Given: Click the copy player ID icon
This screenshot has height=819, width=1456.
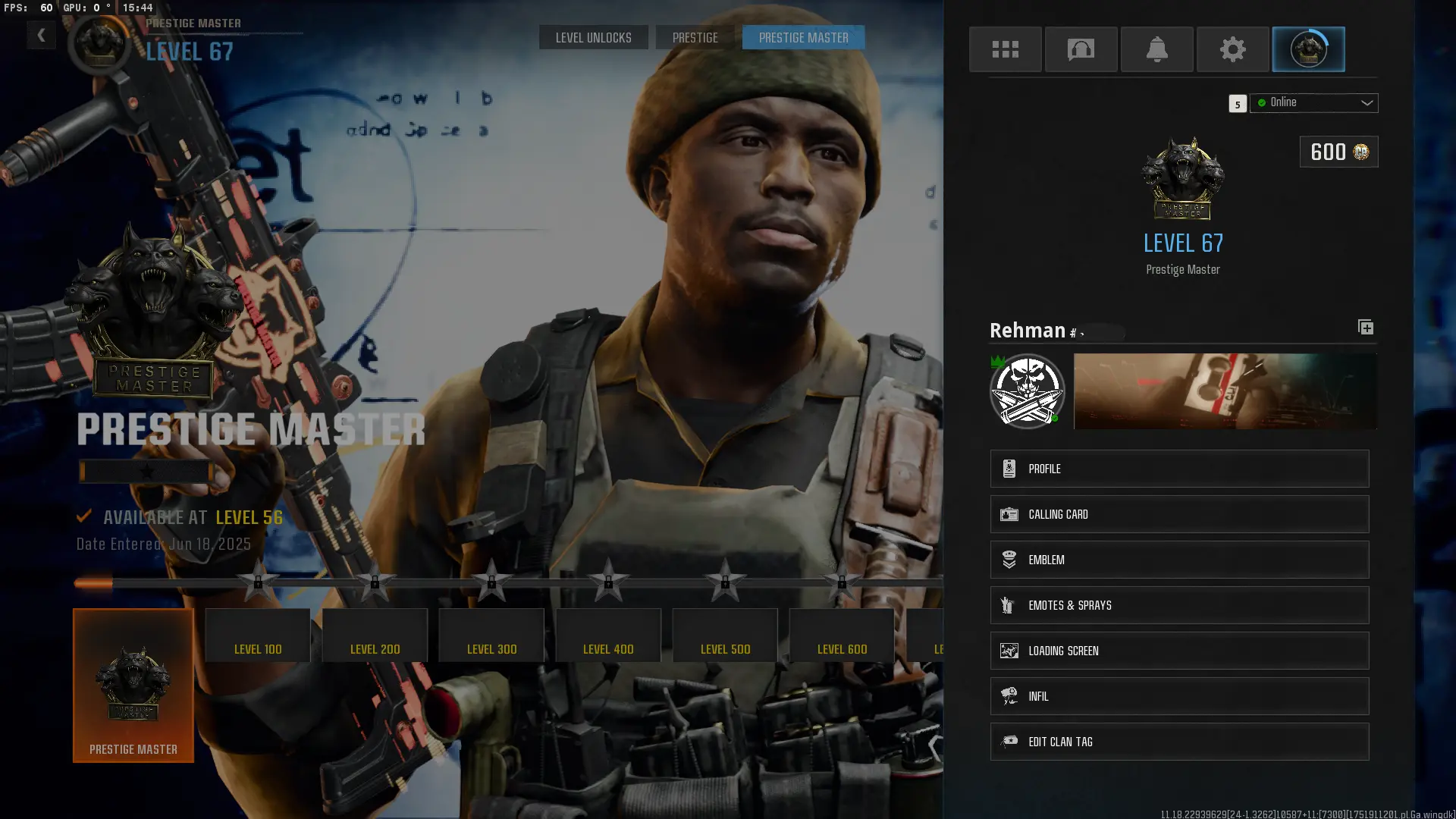Looking at the screenshot, I should pos(1365,327).
